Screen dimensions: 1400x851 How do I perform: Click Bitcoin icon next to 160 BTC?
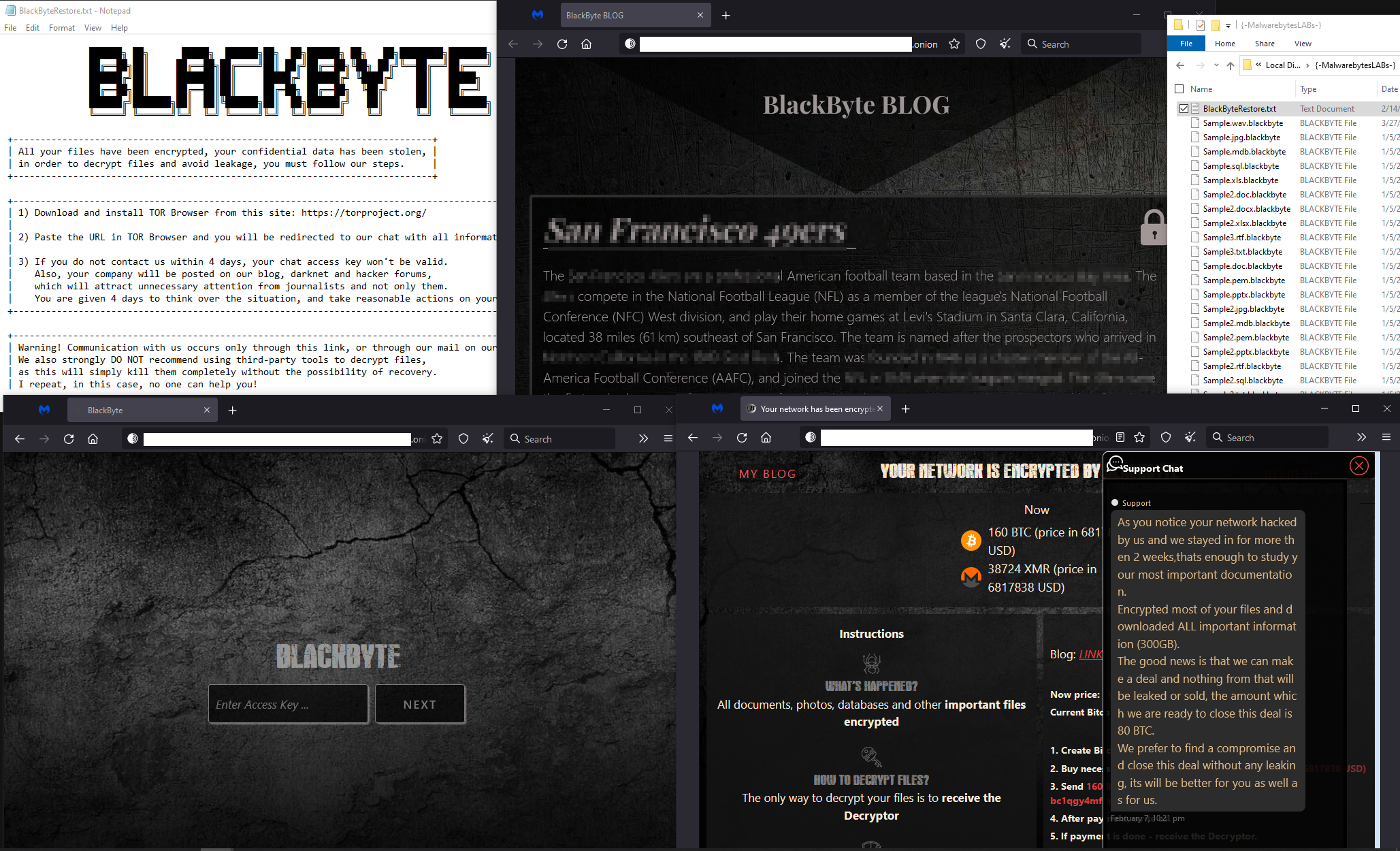(971, 541)
